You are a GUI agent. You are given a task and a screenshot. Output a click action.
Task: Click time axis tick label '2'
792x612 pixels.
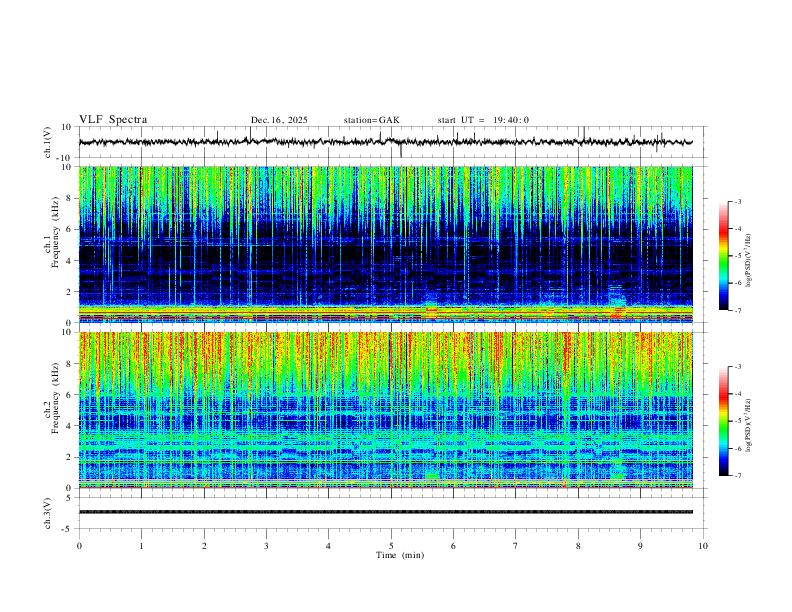pos(204,546)
